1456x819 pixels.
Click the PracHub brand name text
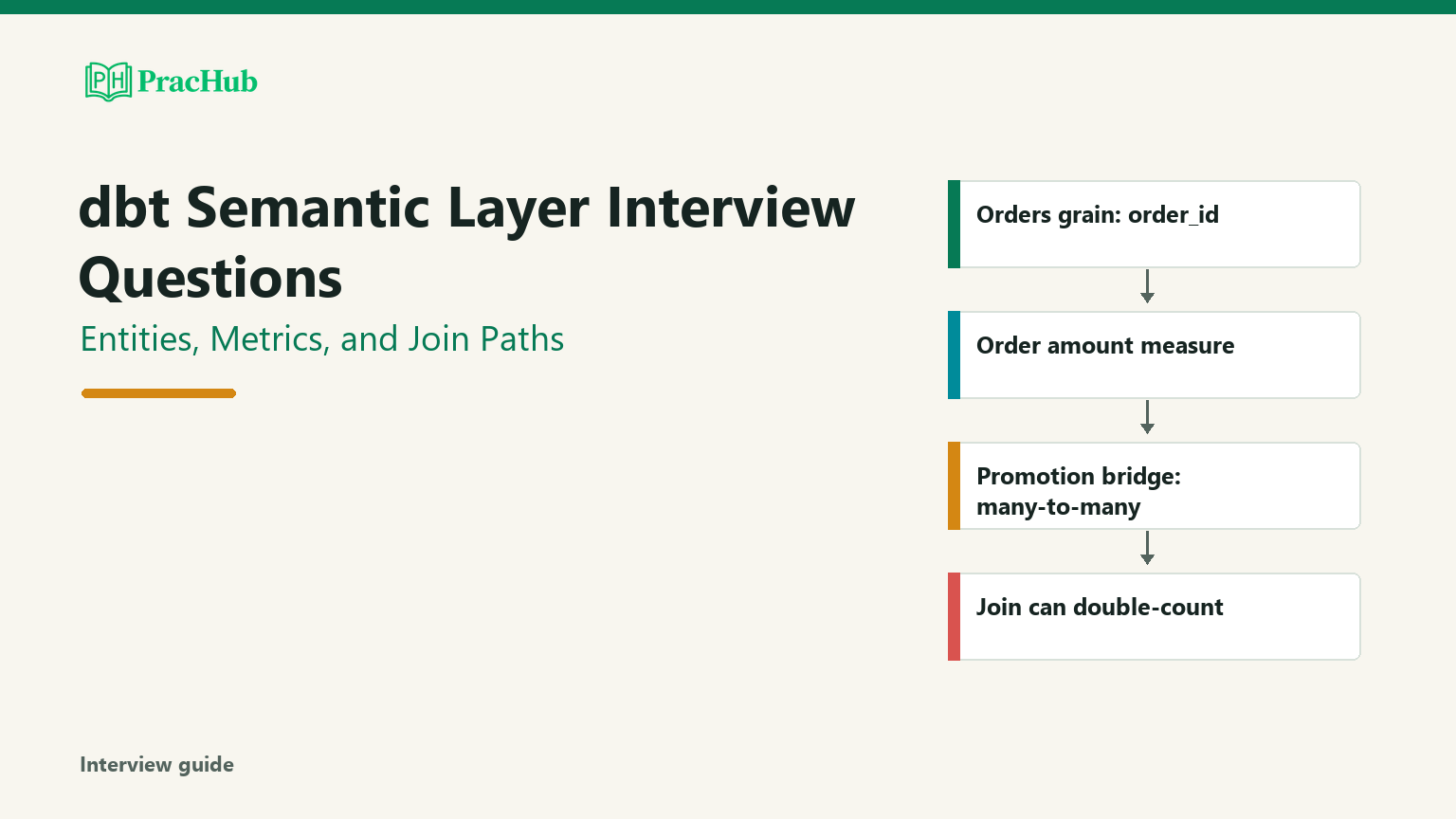197,82
